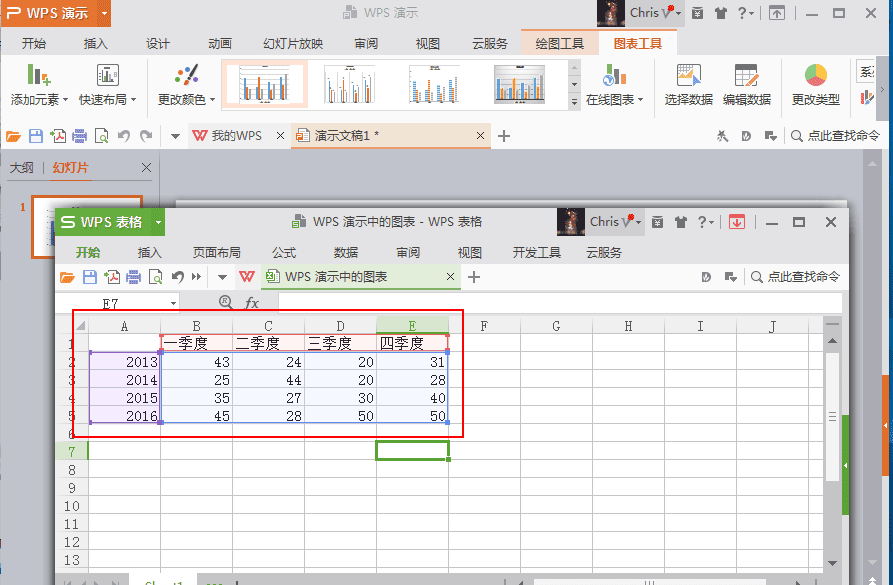Open WPS 表格 application menu dropdown arrow
This screenshot has width=893, height=585.
pos(158,222)
